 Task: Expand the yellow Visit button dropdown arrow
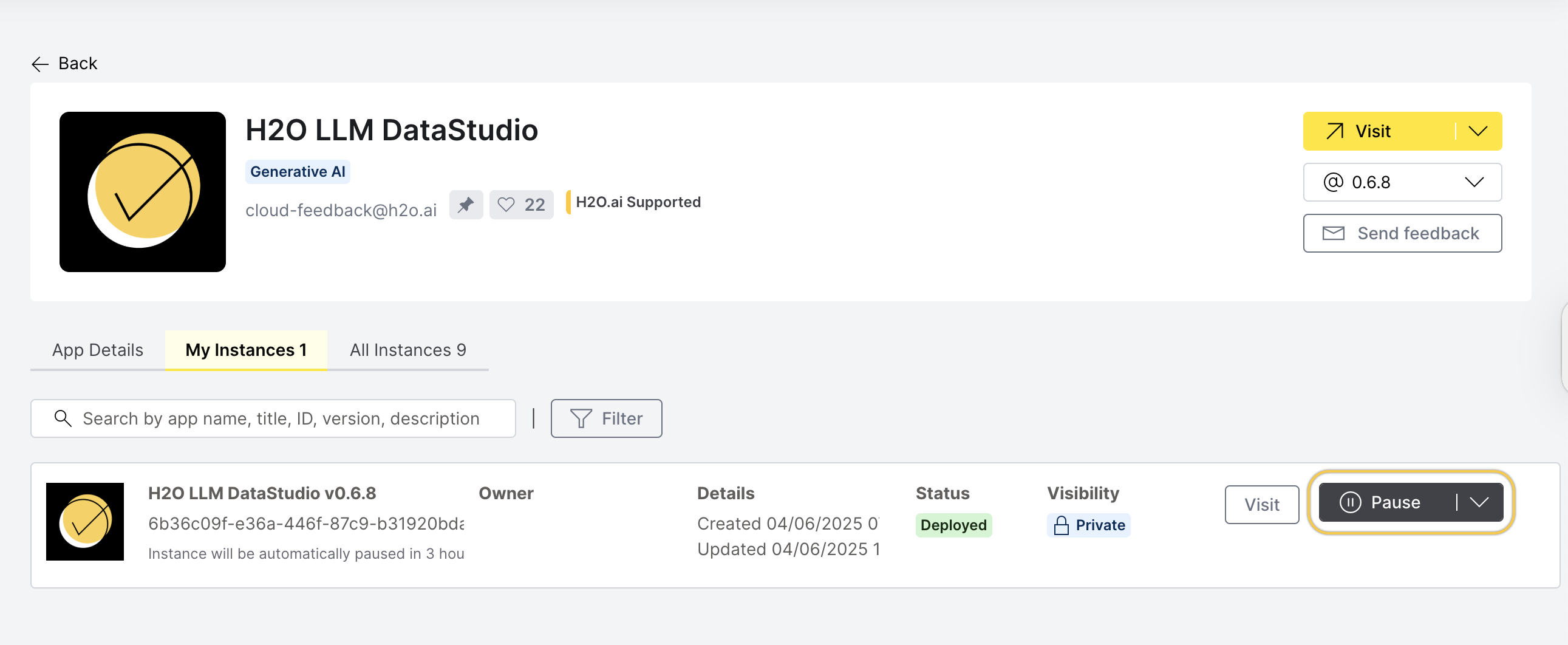[1478, 131]
